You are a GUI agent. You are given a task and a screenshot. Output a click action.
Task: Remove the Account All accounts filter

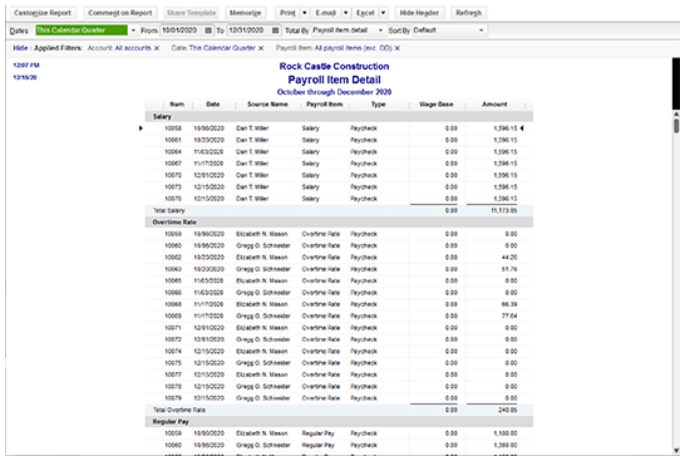click(157, 48)
